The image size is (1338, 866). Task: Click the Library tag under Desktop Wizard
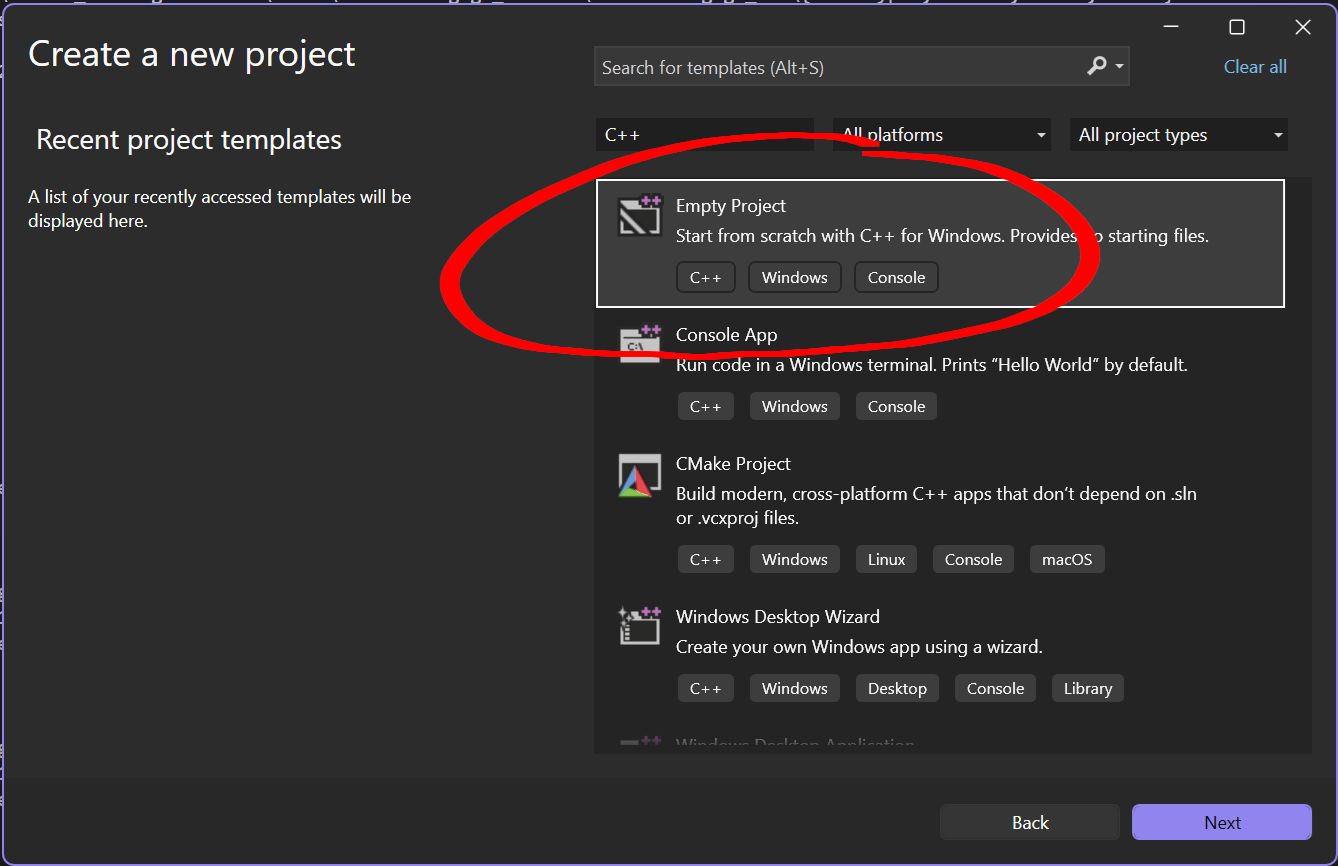point(1087,688)
